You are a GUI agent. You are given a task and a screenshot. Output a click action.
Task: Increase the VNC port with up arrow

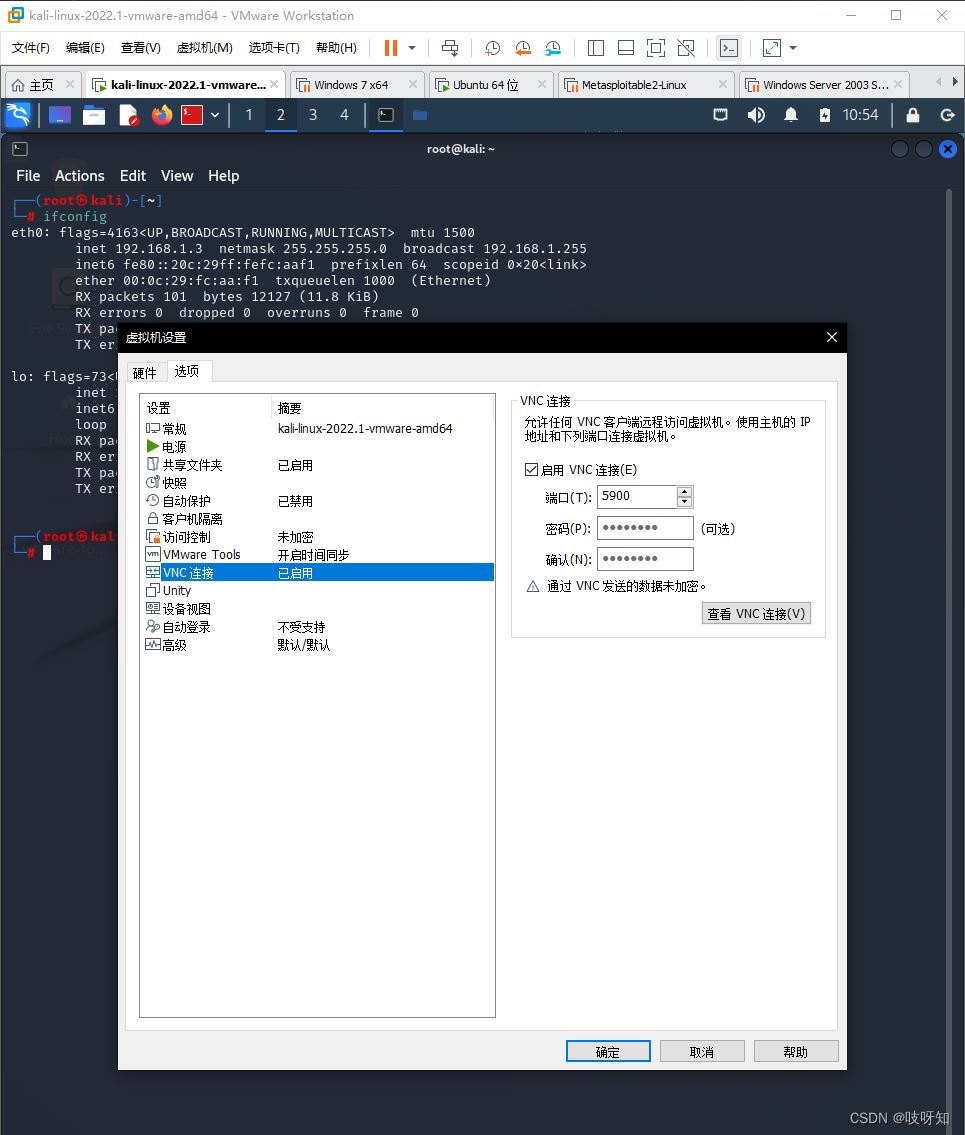(684, 491)
